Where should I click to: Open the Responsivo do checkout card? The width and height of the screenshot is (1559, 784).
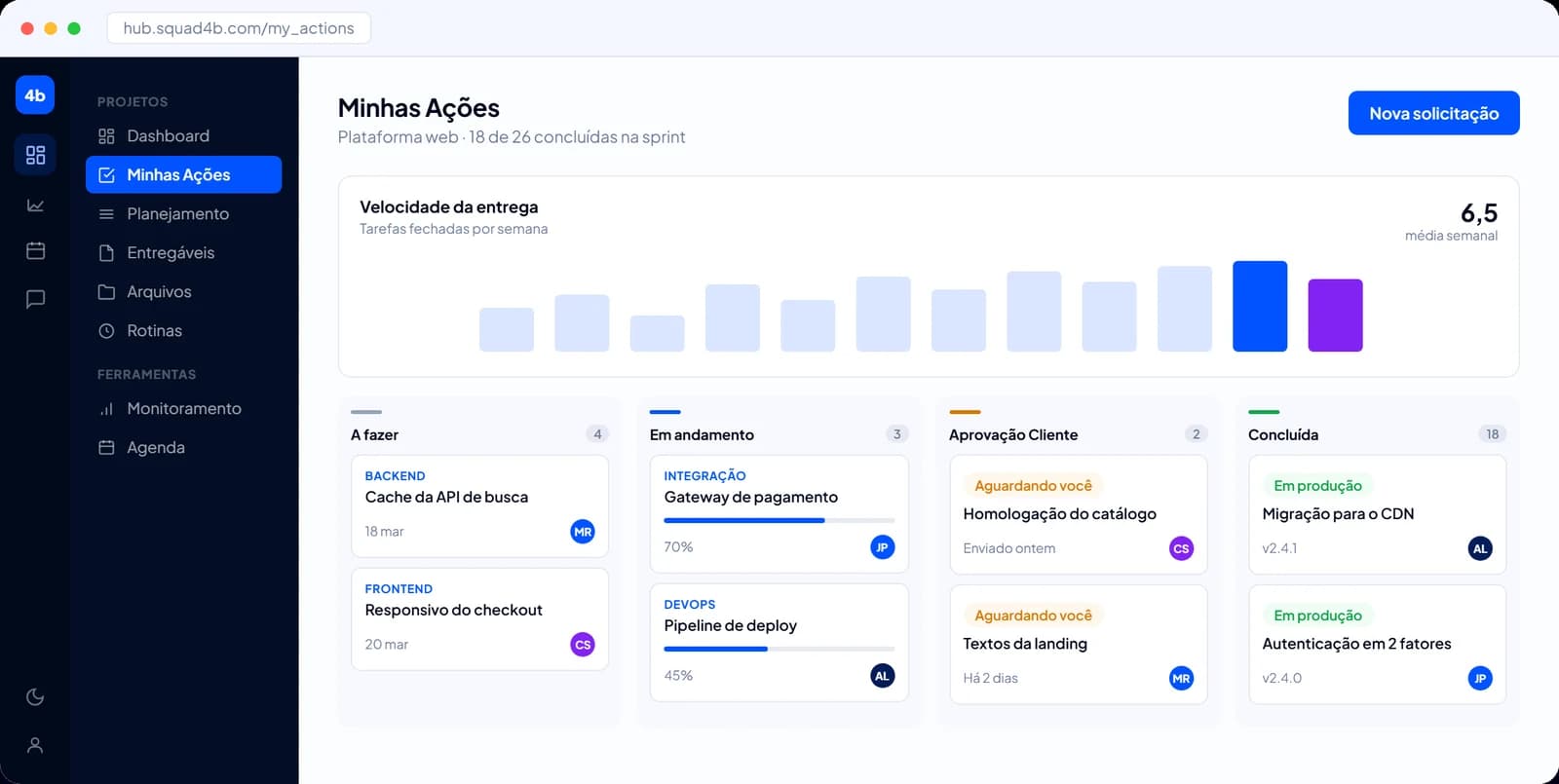(x=479, y=619)
